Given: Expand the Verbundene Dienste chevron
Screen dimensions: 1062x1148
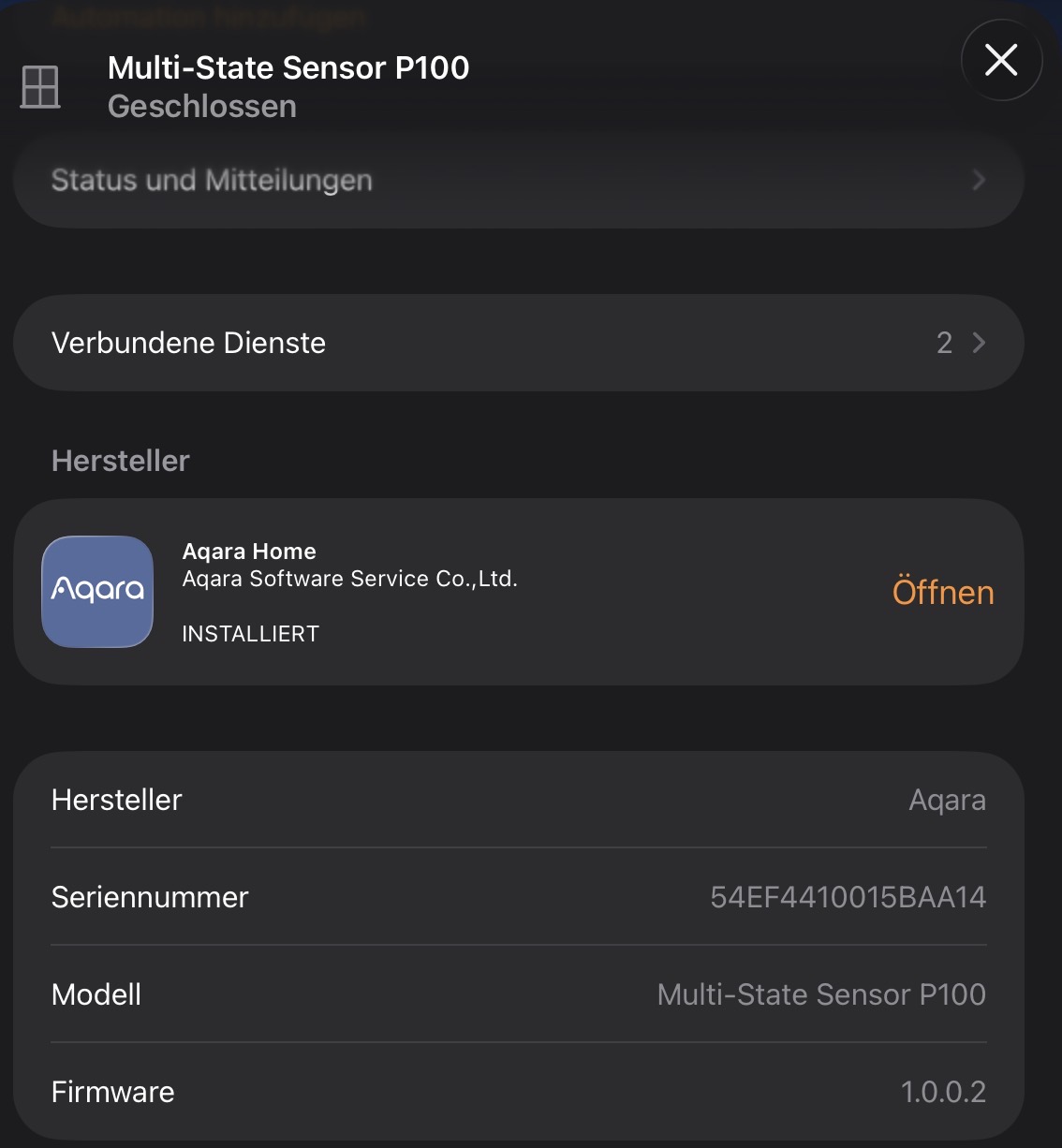Looking at the screenshot, I should (x=979, y=343).
